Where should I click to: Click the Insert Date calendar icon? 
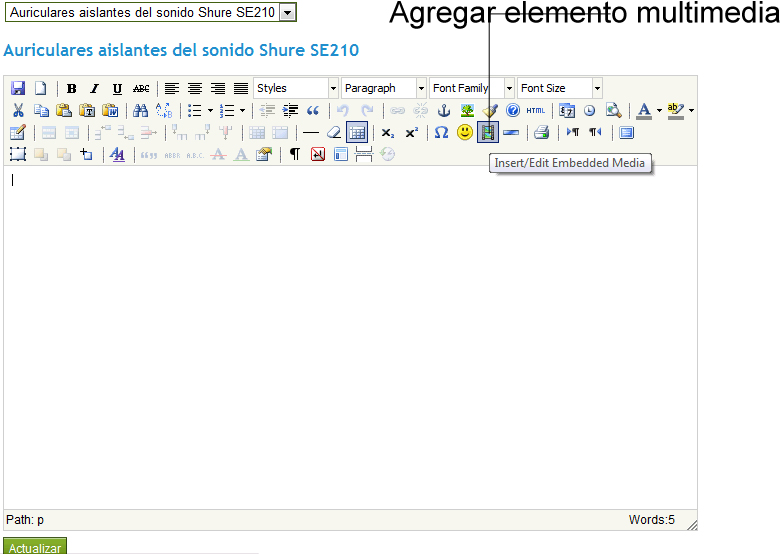567,110
